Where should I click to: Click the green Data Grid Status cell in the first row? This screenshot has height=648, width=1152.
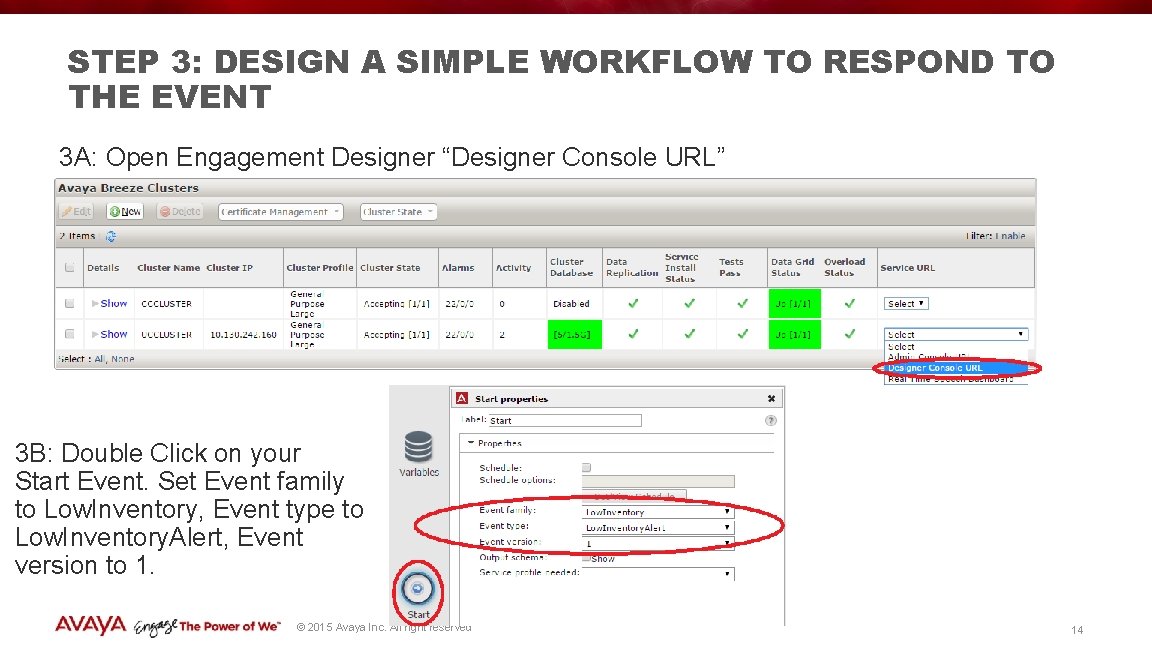click(x=794, y=303)
